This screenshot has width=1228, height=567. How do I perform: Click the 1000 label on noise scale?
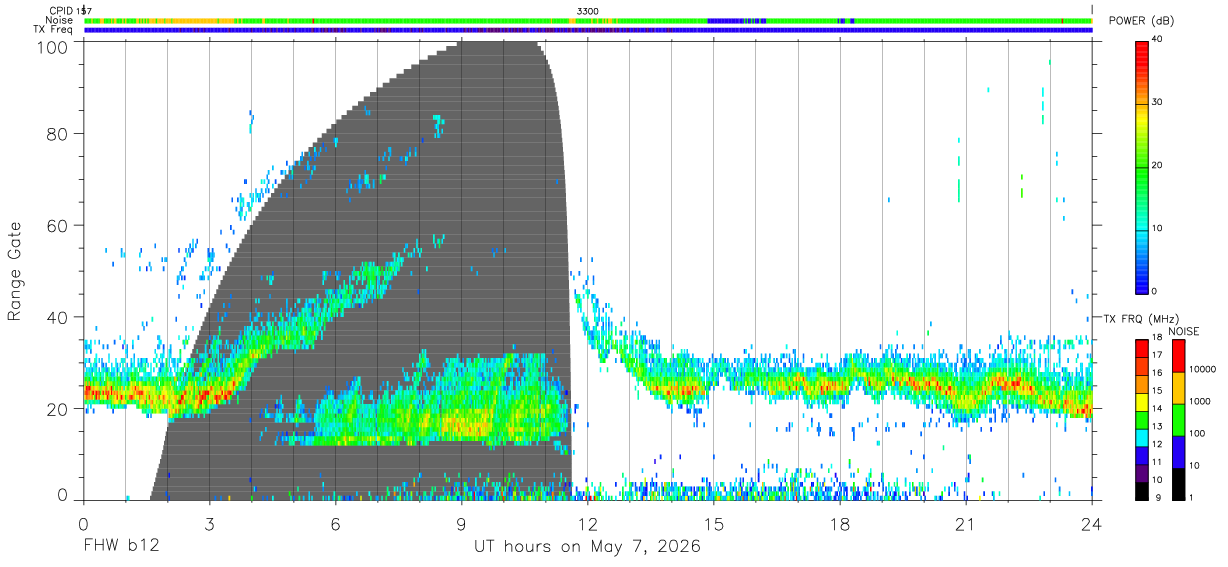pos(1199,402)
